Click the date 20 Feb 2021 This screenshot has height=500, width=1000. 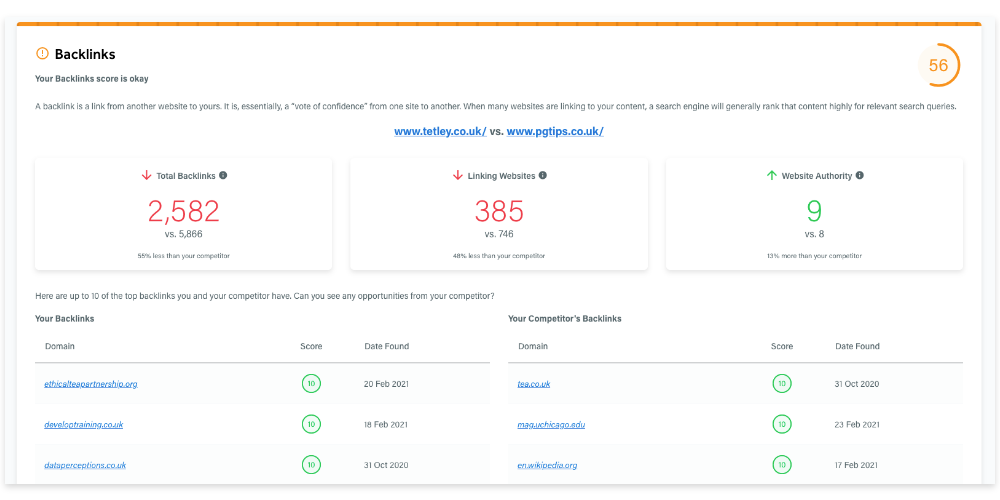point(386,384)
